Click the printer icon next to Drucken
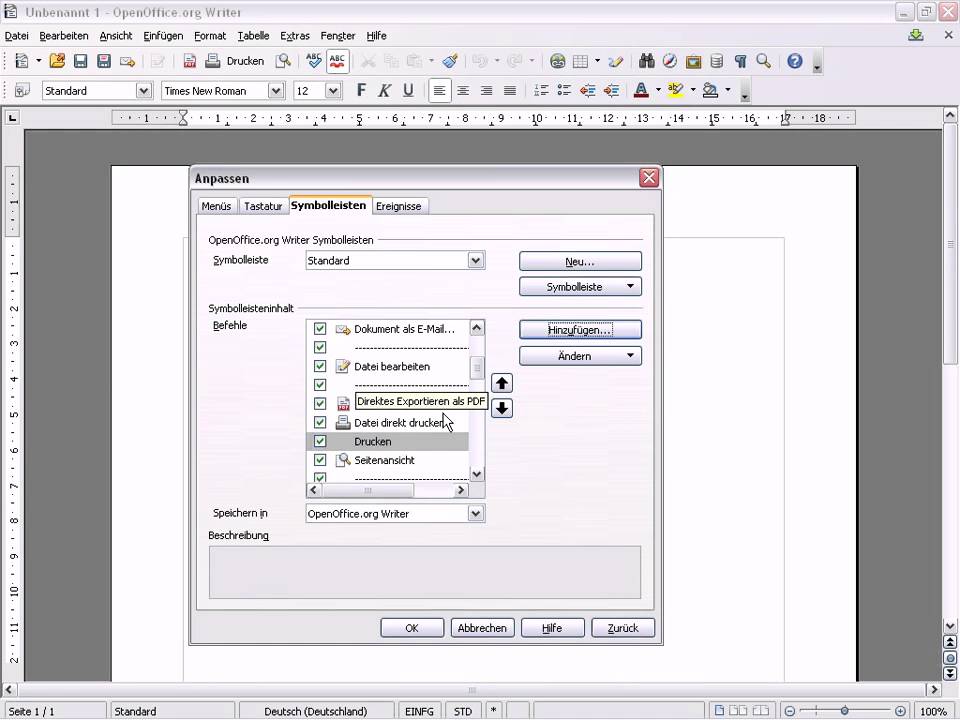The height and width of the screenshot is (720, 960). point(212,61)
